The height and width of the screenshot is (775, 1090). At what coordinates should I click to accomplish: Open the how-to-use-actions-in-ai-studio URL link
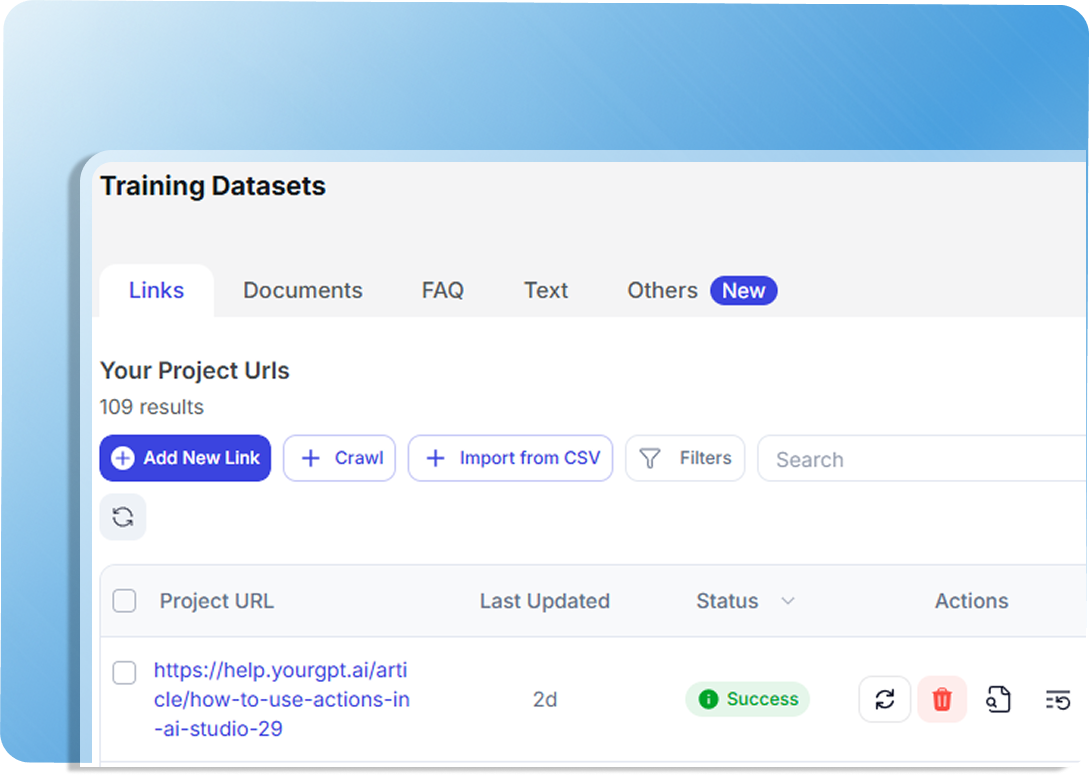click(x=281, y=699)
